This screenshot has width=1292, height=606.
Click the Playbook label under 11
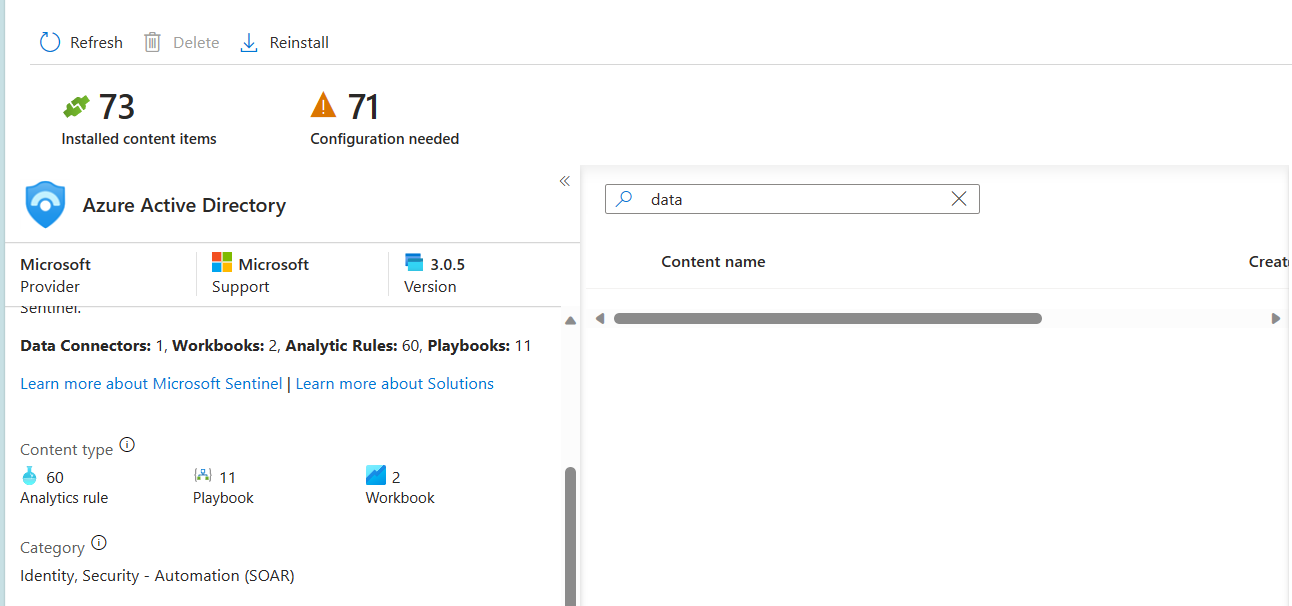(223, 498)
